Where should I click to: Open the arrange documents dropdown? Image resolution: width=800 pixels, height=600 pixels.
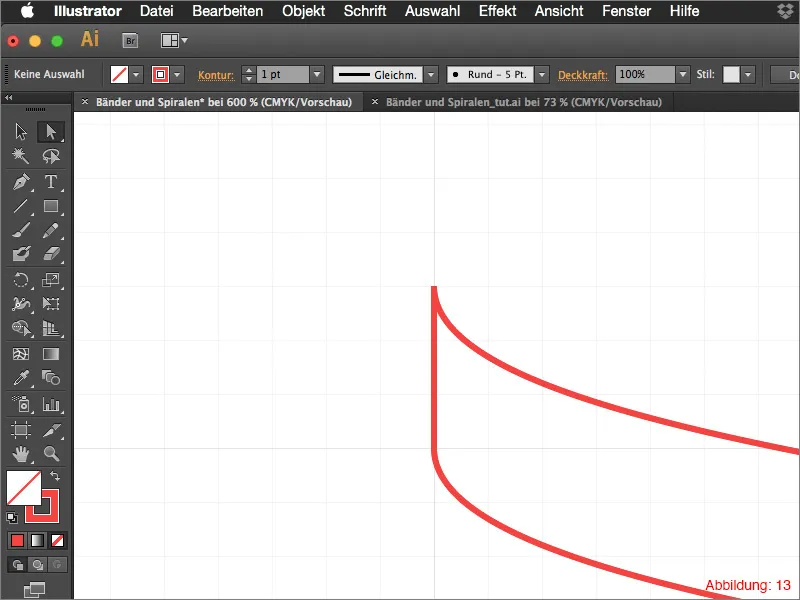(x=174, y=40)
